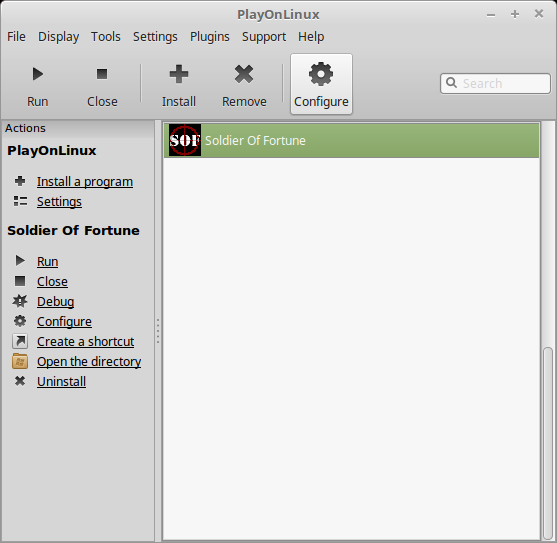Click the Debug bug icon in sidebar

[20, 301]
